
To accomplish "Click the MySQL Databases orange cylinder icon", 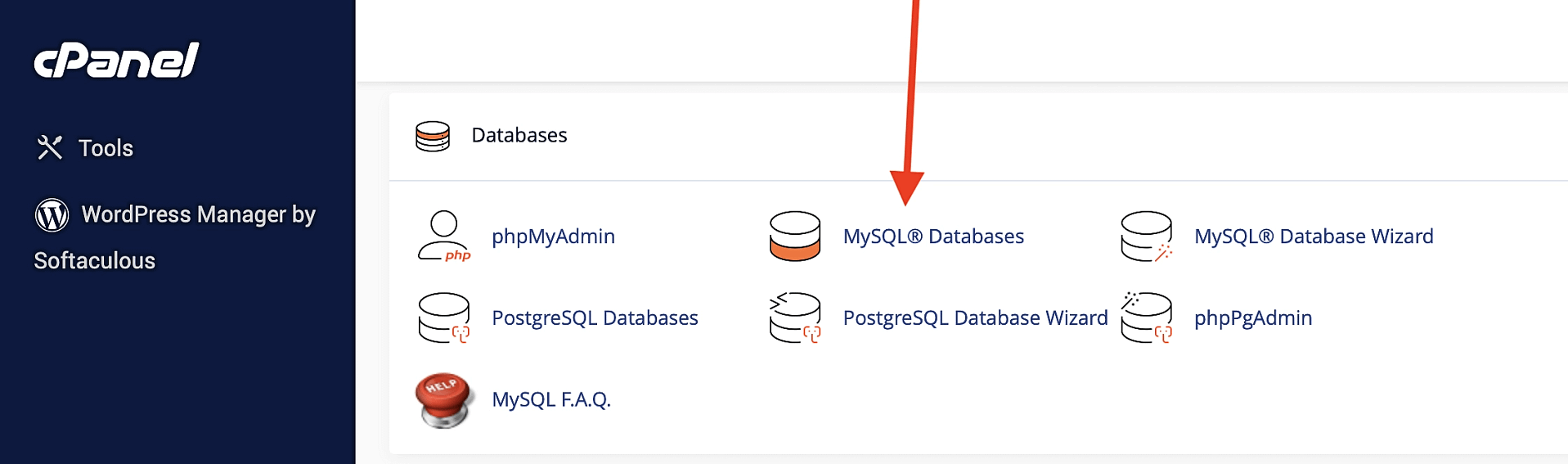I will click(795, 236).
